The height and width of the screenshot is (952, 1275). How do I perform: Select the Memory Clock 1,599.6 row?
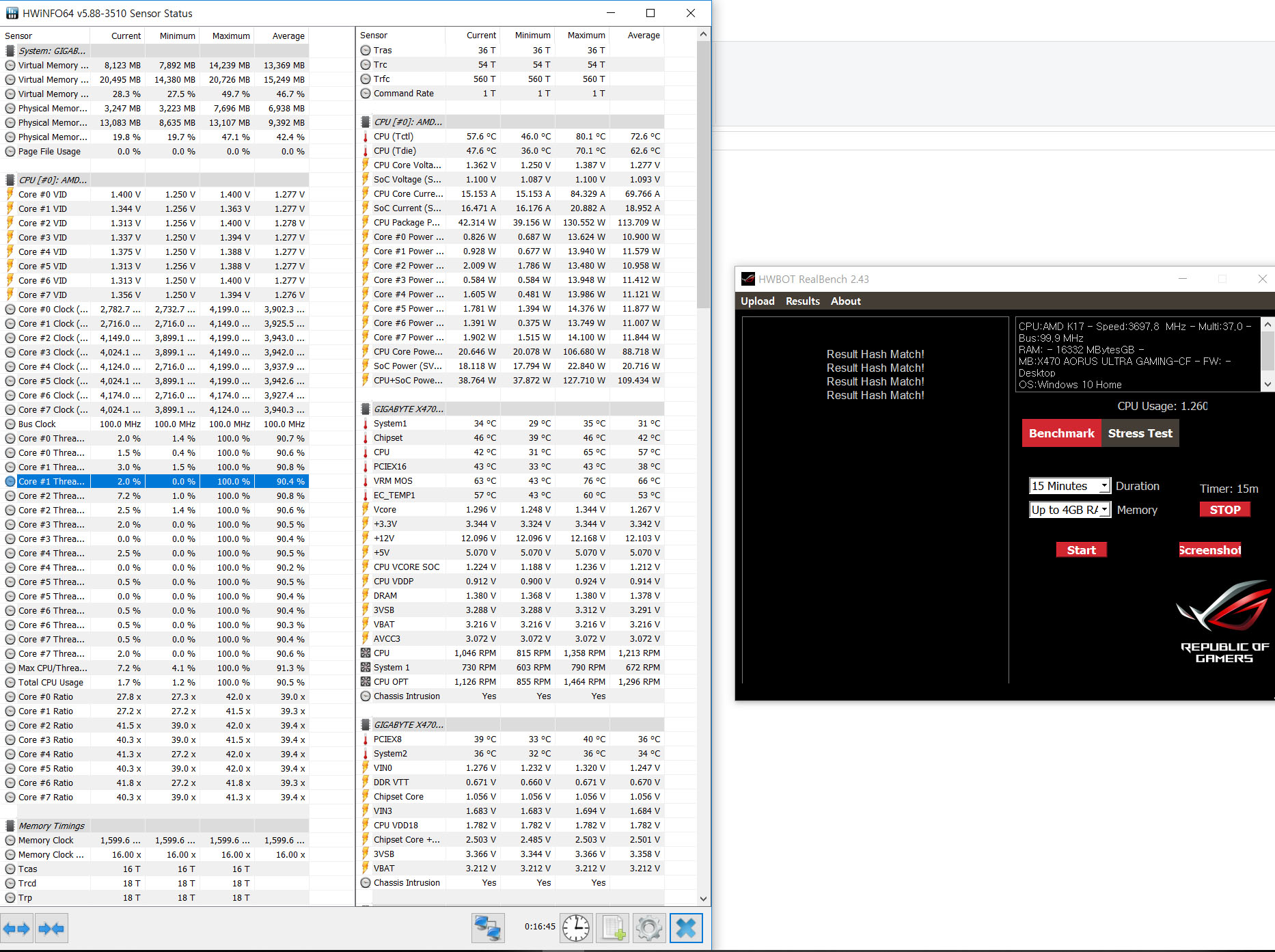(x=155, y=840)
